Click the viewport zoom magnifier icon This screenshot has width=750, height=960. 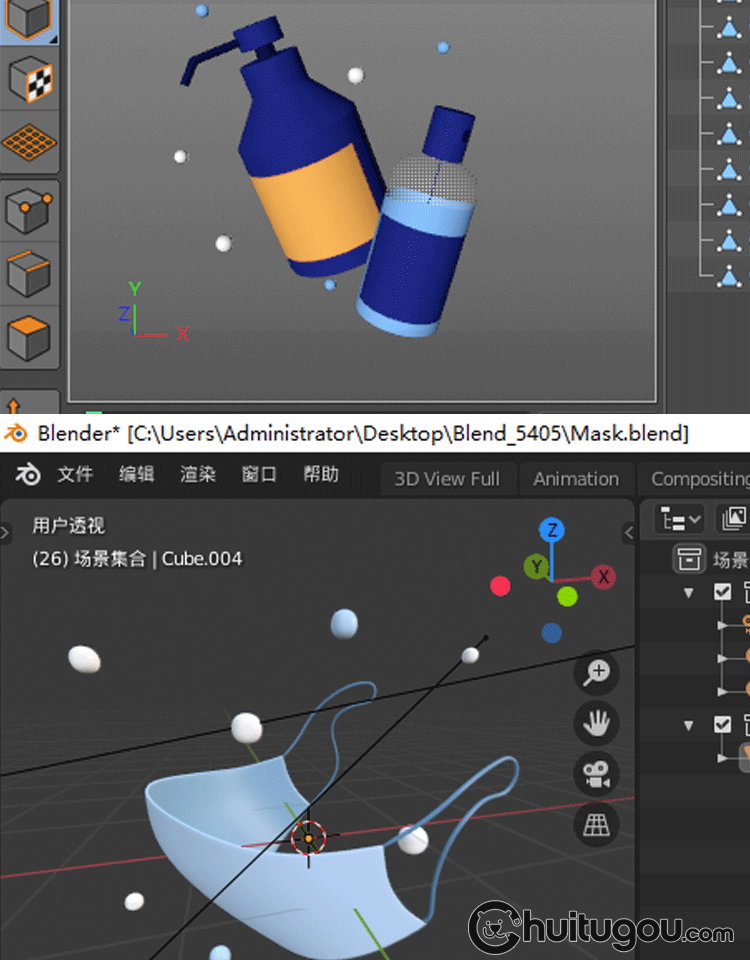click(597, 673)
